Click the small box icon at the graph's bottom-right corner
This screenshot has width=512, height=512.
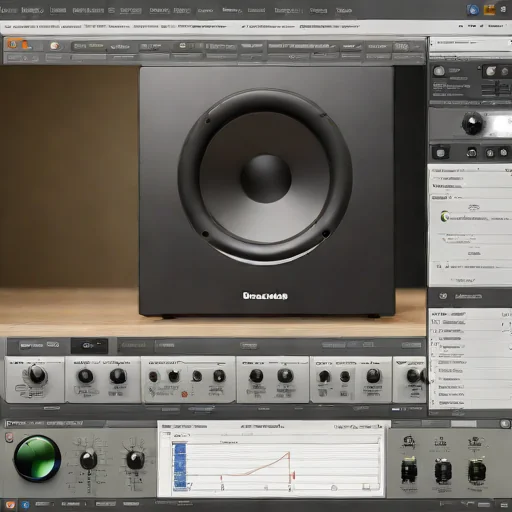[x=366, y=487]
